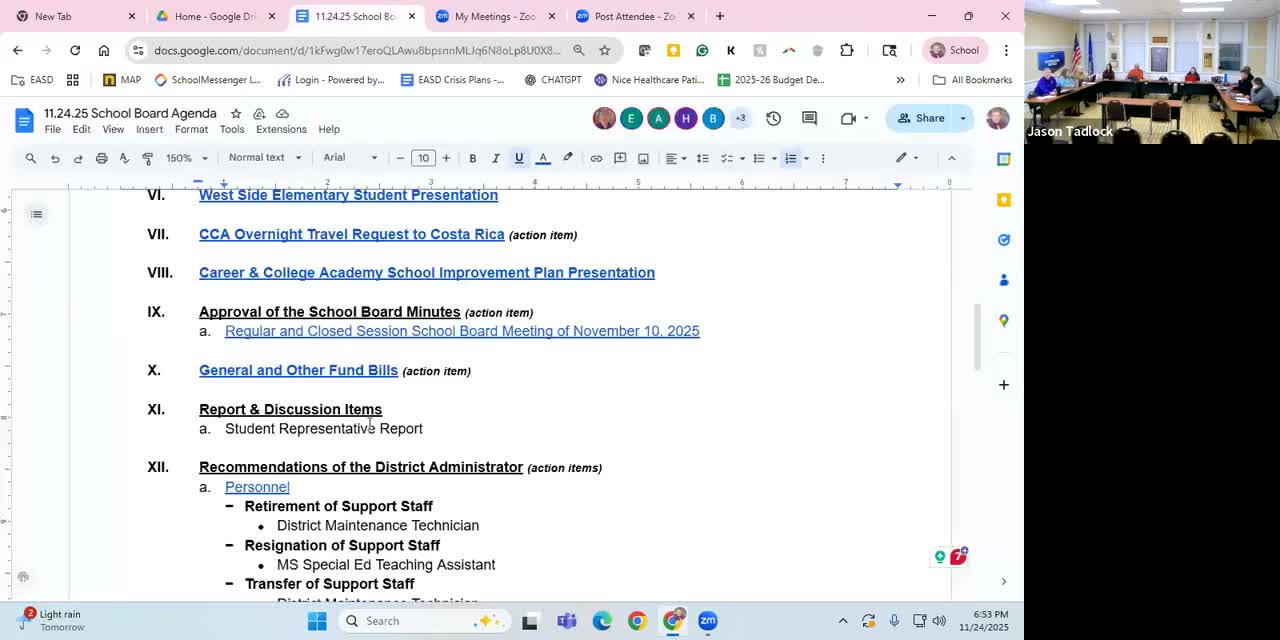
Task: Open Zoom app in taskbar
Action: [x=708, y=621]
